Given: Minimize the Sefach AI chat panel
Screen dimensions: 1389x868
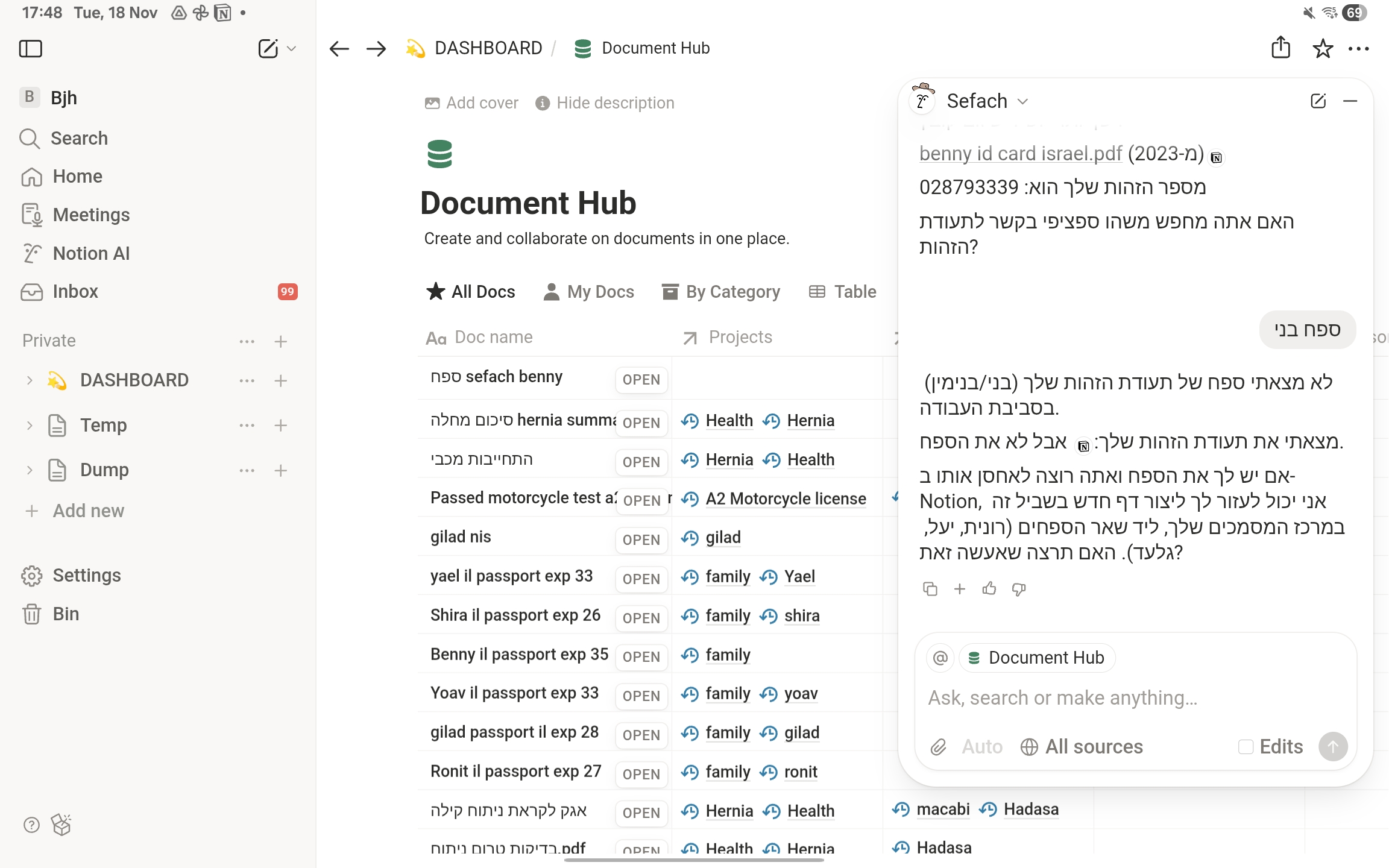Looking at the screenshot, I should [x=1350, y=101].
